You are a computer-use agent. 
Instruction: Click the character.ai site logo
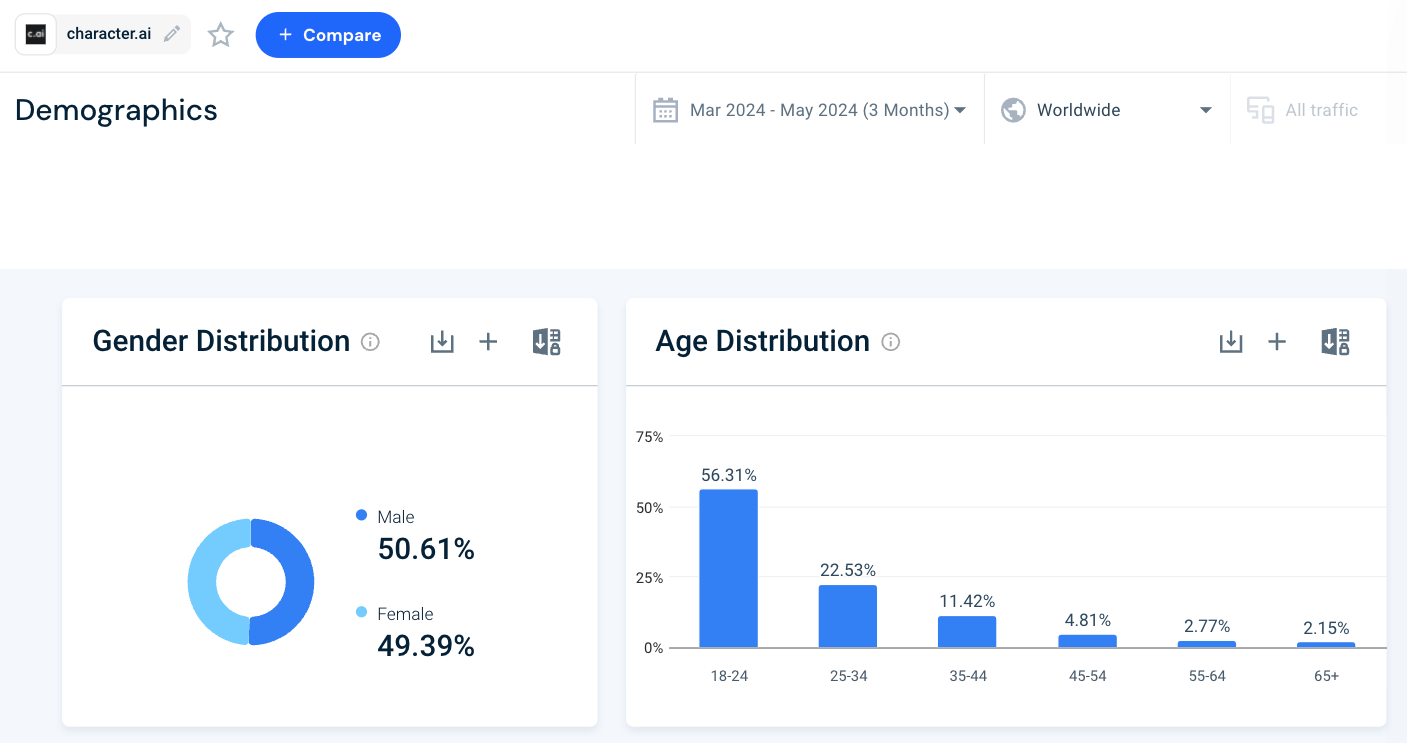coord(36,34)
